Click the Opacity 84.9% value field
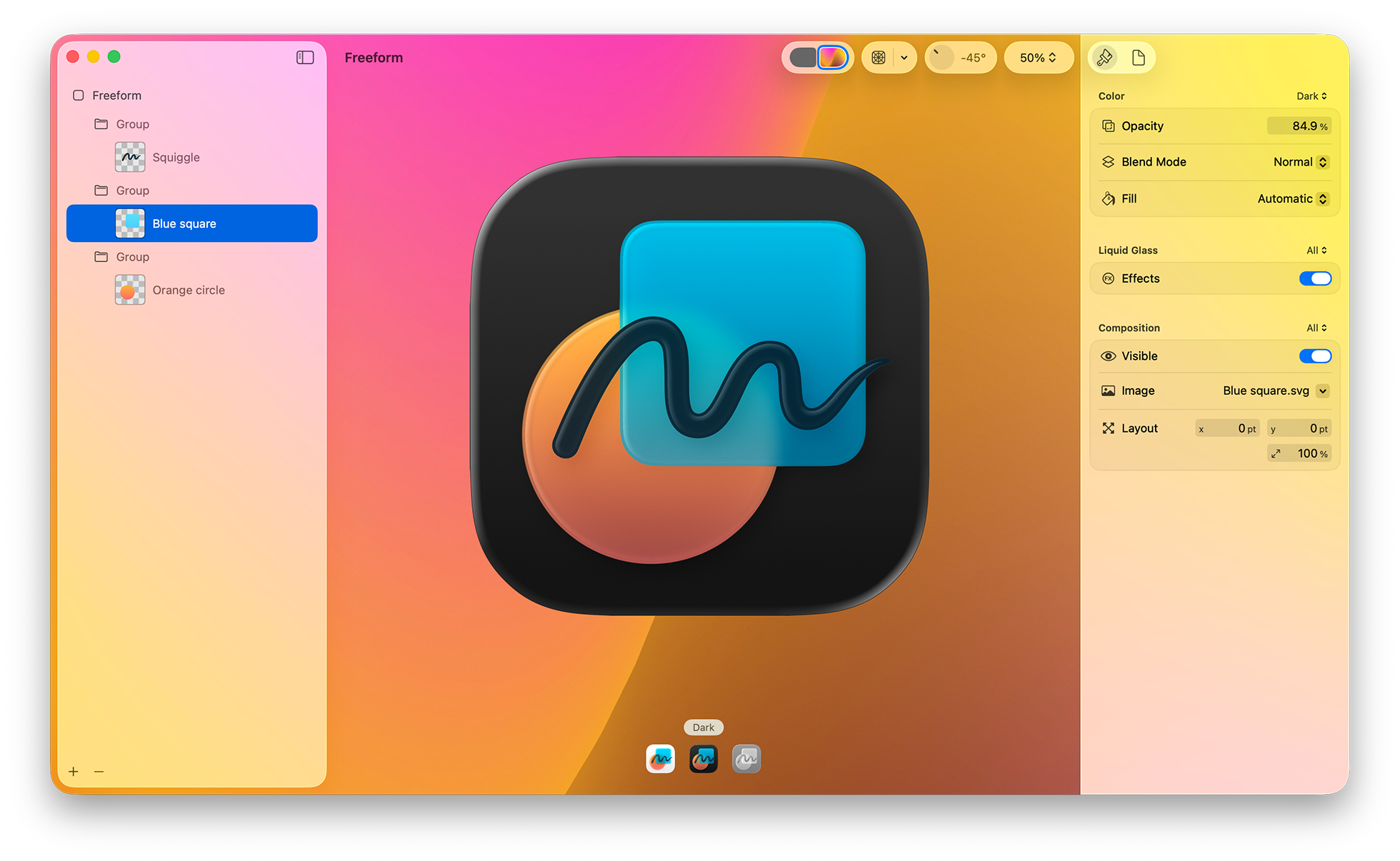Viewport: 1400px width, 861px height. click(x=1299, y=126)
